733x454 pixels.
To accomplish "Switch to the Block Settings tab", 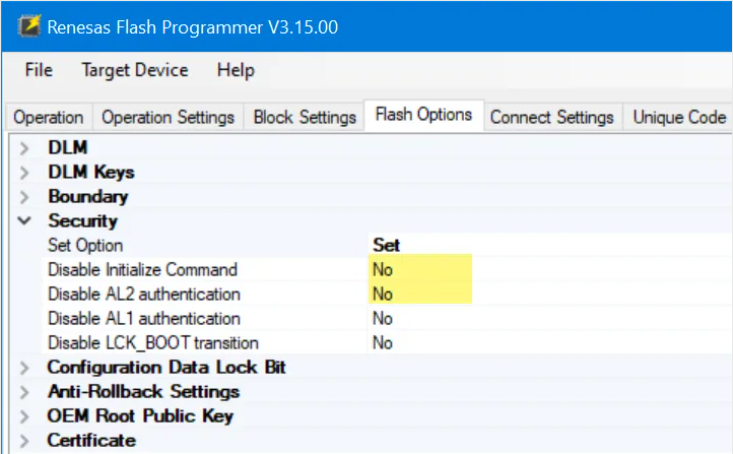I will pos(305,117).
